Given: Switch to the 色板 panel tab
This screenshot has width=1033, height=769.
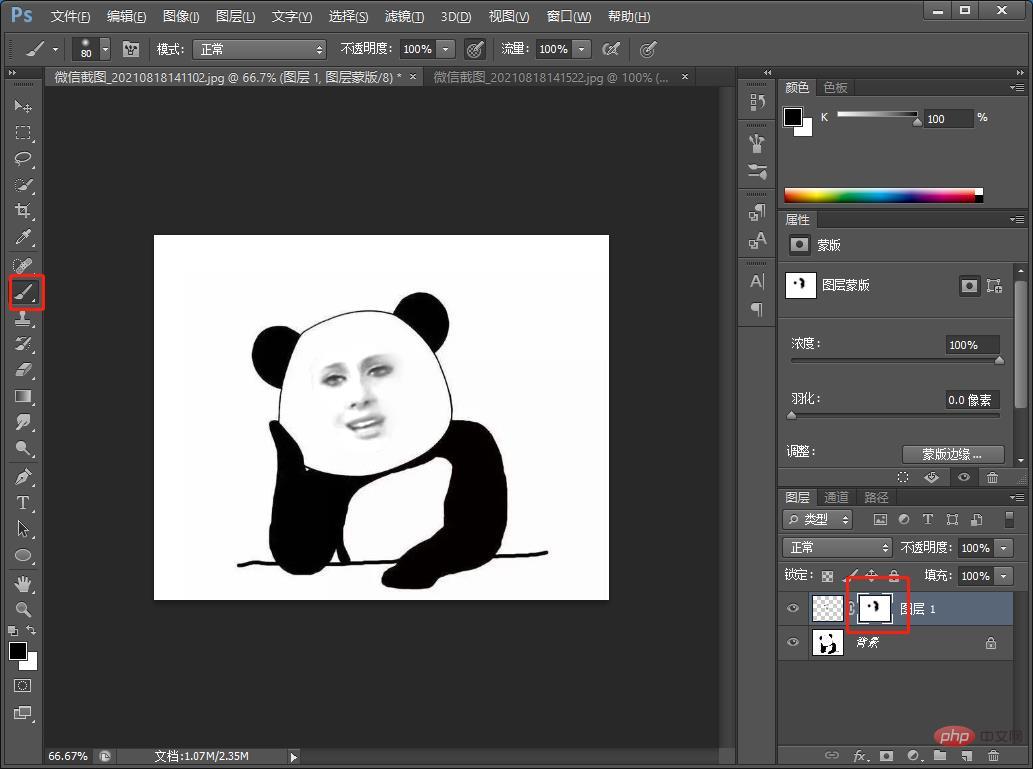Looking at the screenshot, I should [x=835, y=88].
